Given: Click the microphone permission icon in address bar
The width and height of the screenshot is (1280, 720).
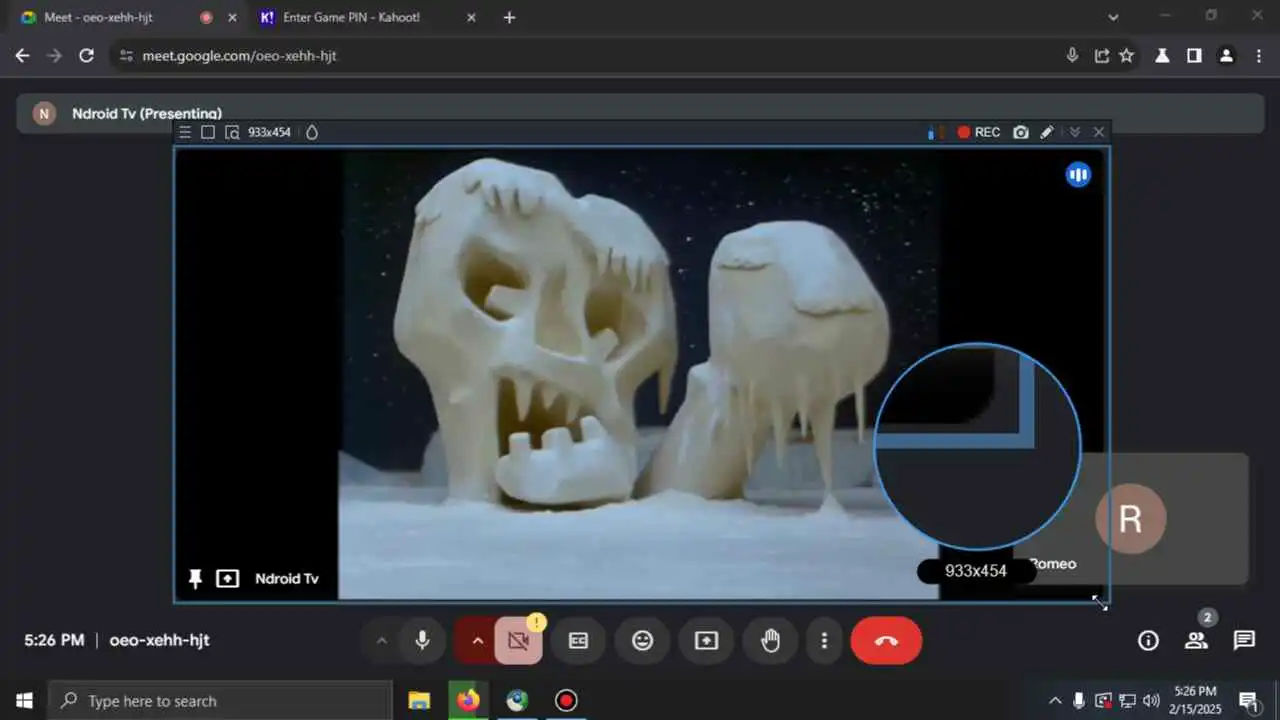Looking at the screenshot, I should [x=1073, y=56].
